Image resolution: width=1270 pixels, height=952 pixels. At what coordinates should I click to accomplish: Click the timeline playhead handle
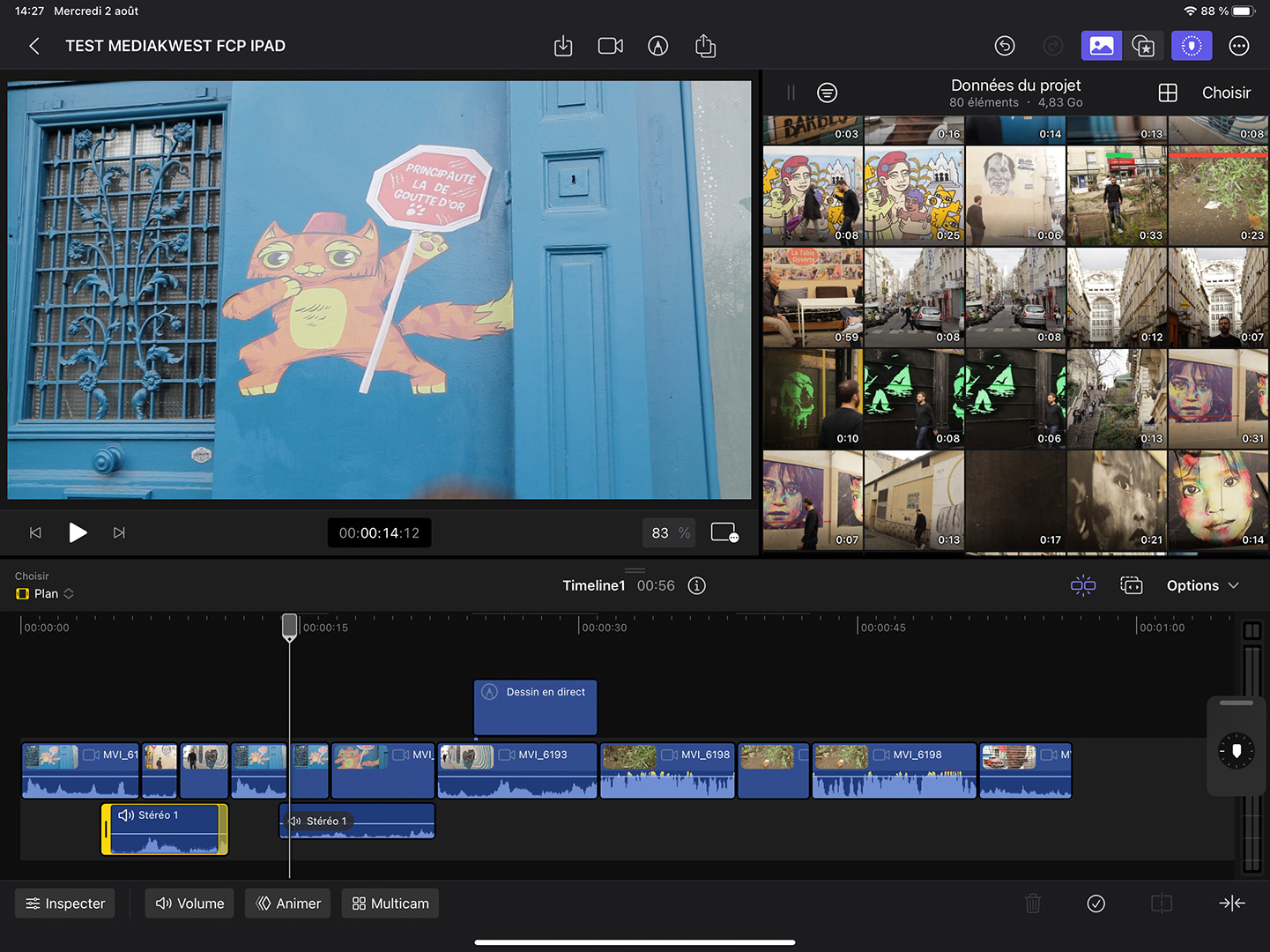tap(289, 626)
